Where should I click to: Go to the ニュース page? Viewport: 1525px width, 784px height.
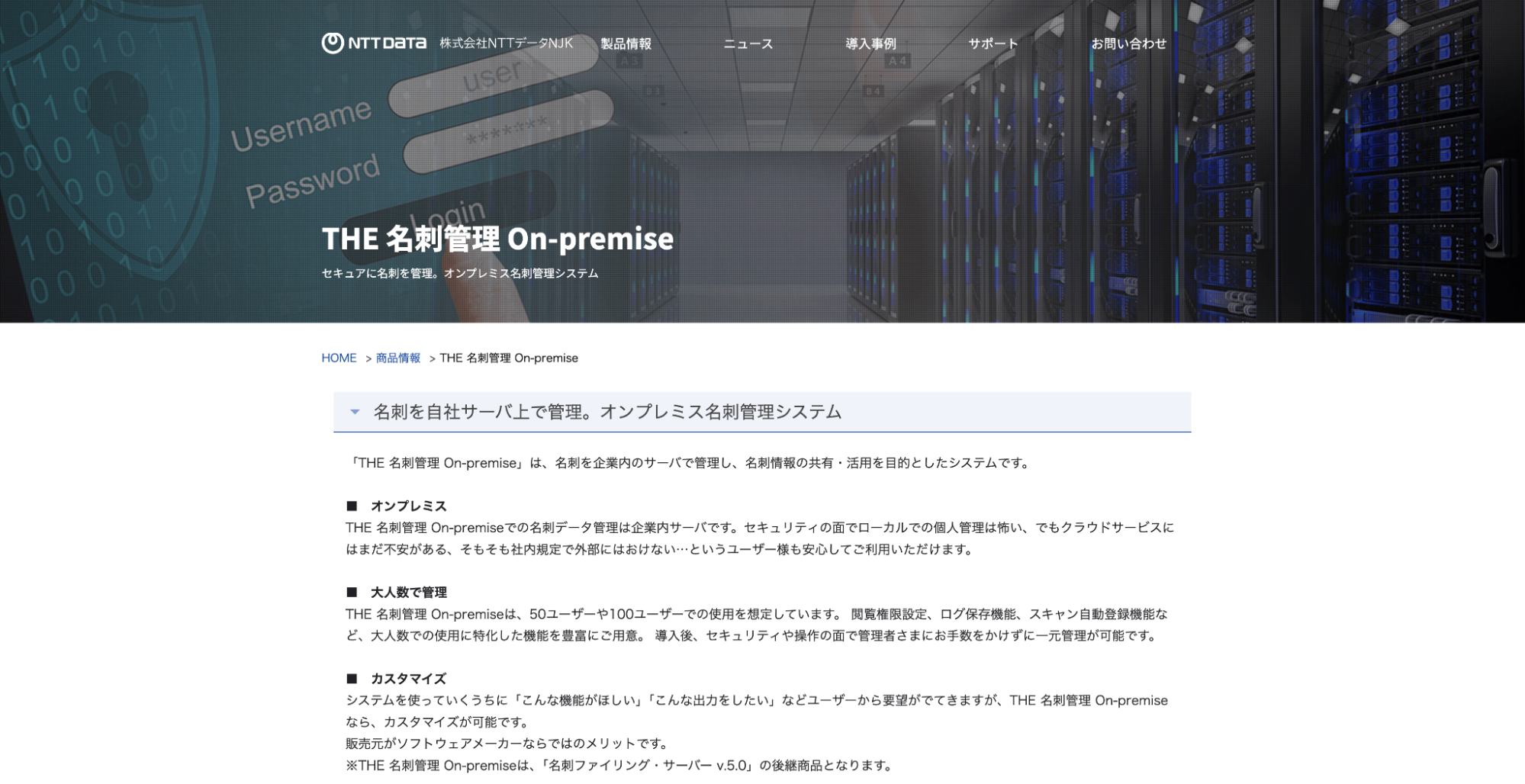click(748, 44)
